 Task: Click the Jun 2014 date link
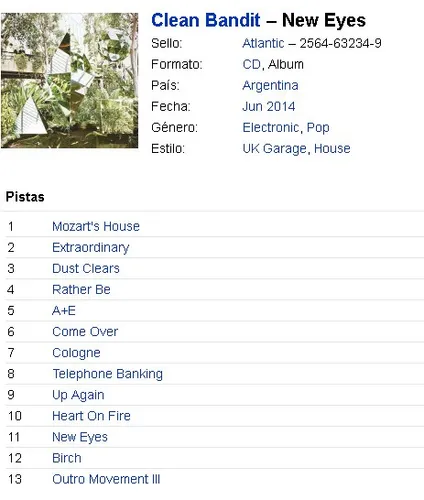tap(269, 106)
